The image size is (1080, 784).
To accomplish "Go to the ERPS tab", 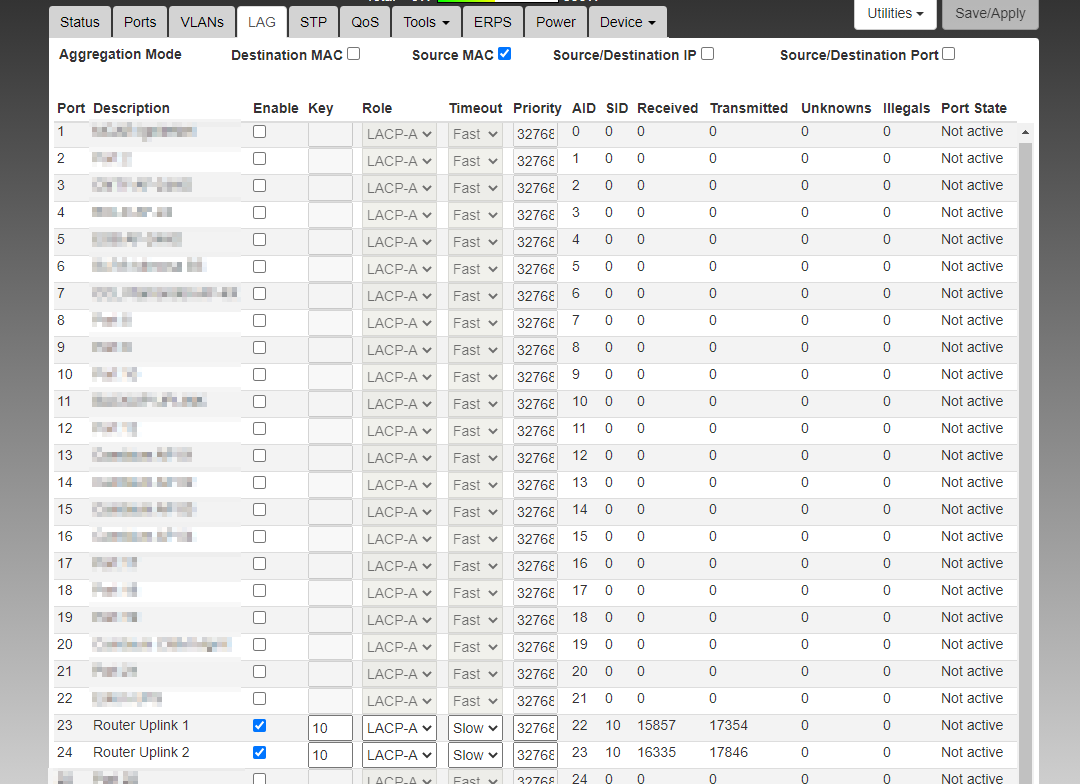I will pos(492,22).
